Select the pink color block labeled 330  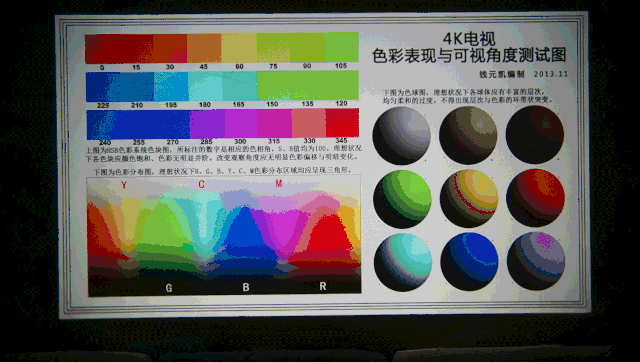(309, 123)
